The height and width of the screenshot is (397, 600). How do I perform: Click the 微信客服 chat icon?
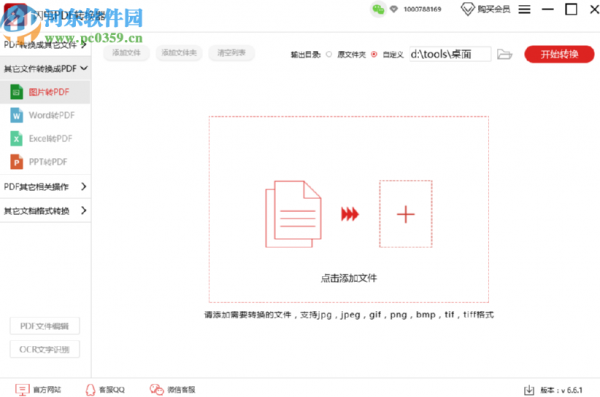pos(157,390)
